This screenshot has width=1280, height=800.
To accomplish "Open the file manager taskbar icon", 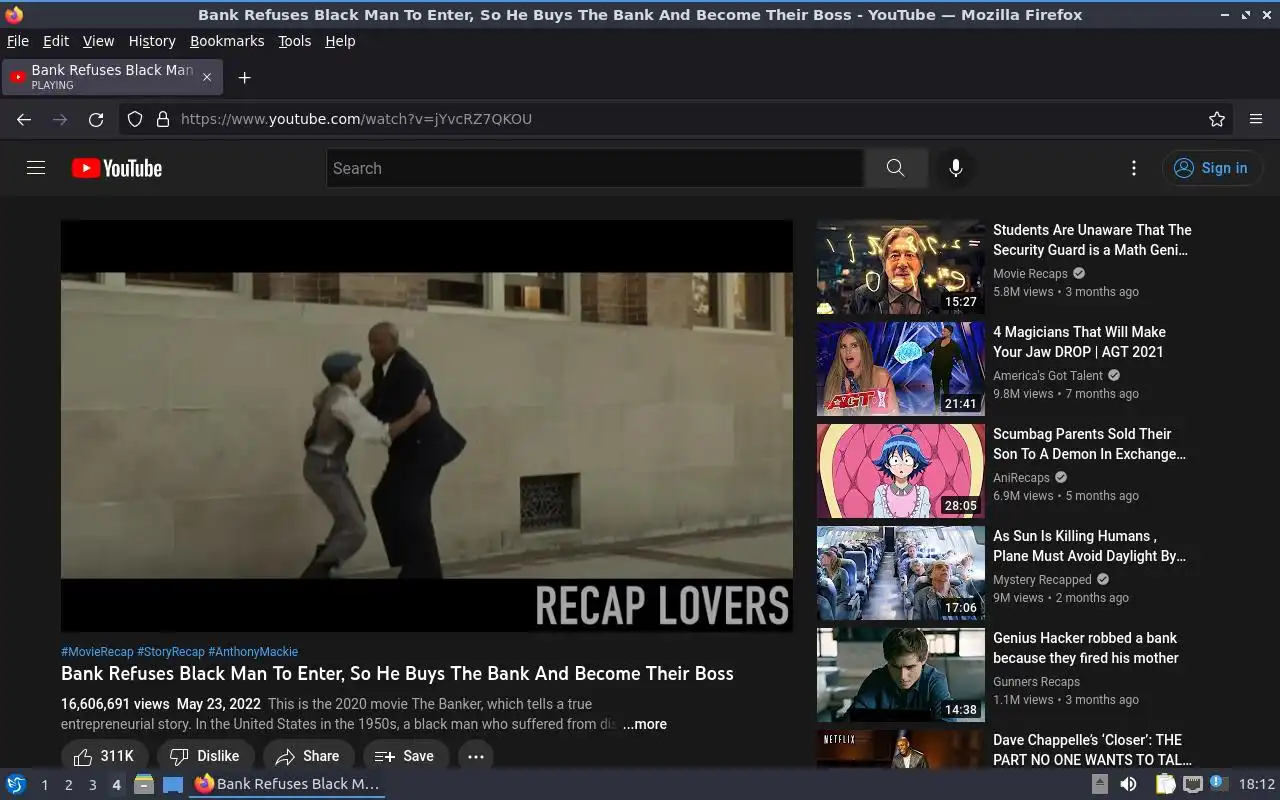I will click(144, 784).
